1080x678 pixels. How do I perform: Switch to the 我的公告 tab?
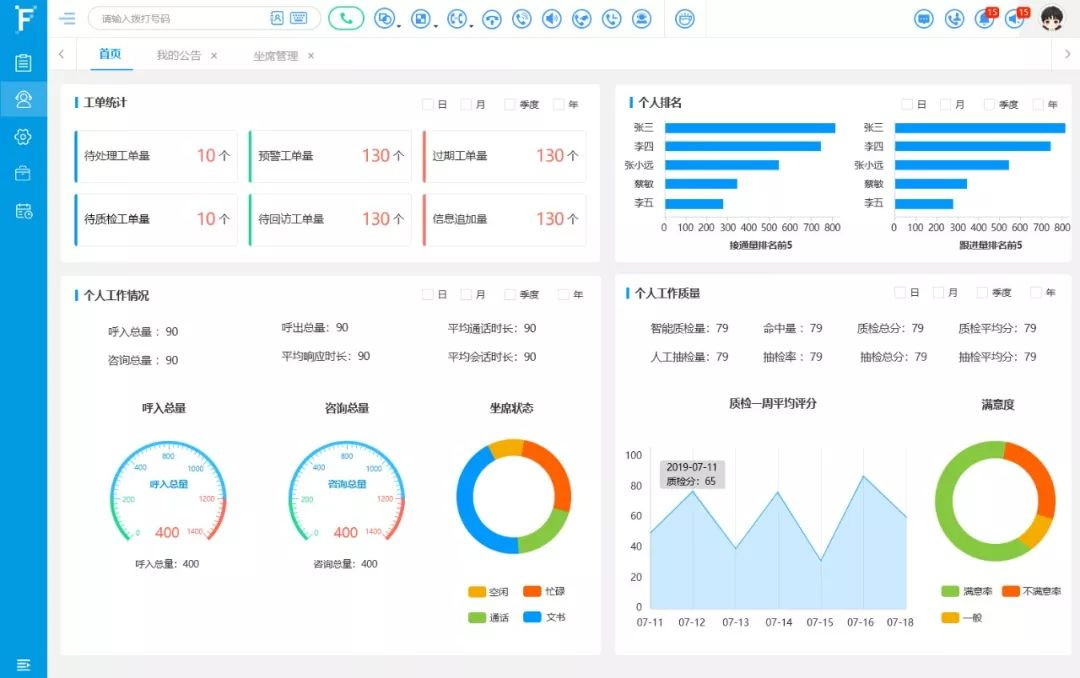click(178, 56)
